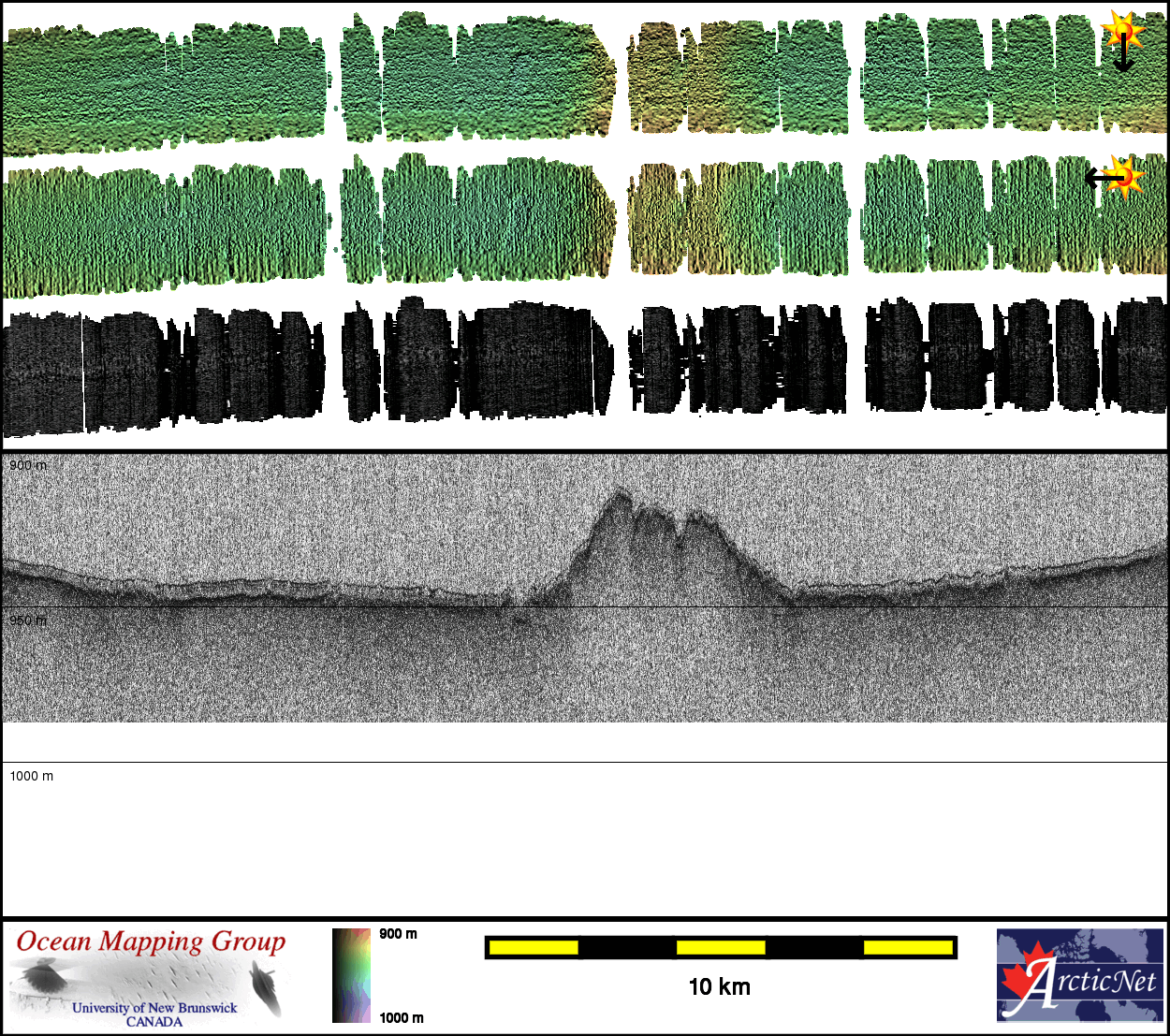Click the University of New Brunswick text
The height and width of the screenshot is (1036, 1170).
(154, 1008)
